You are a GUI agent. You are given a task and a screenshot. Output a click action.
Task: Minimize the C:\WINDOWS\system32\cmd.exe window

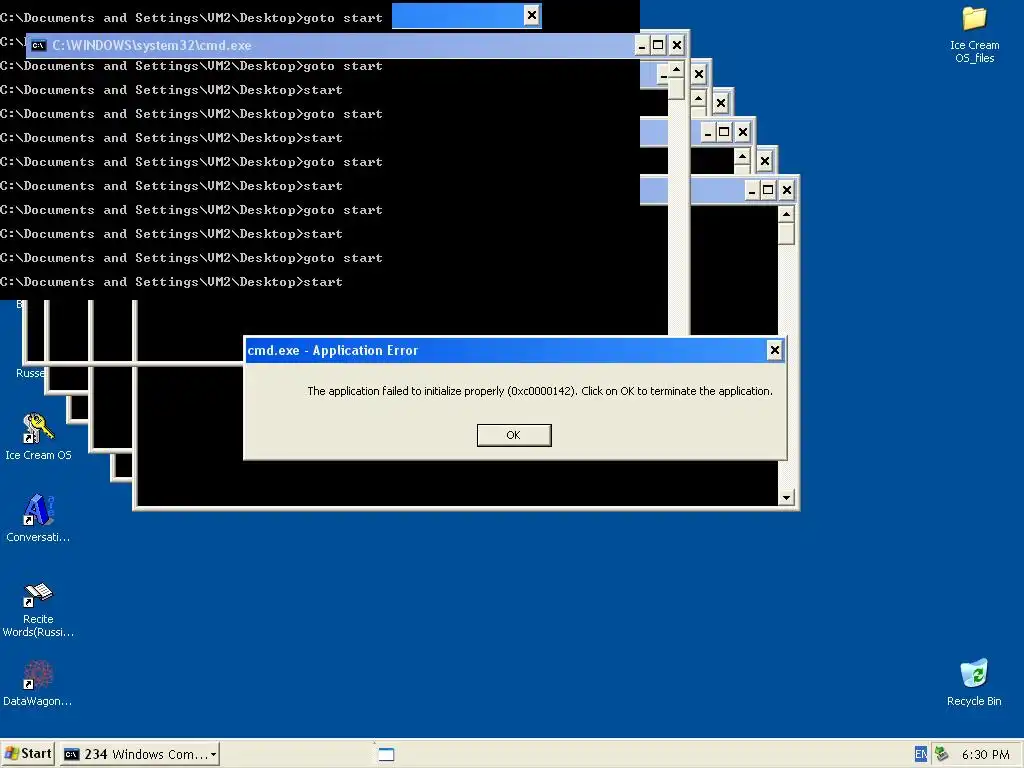point(642,45)
